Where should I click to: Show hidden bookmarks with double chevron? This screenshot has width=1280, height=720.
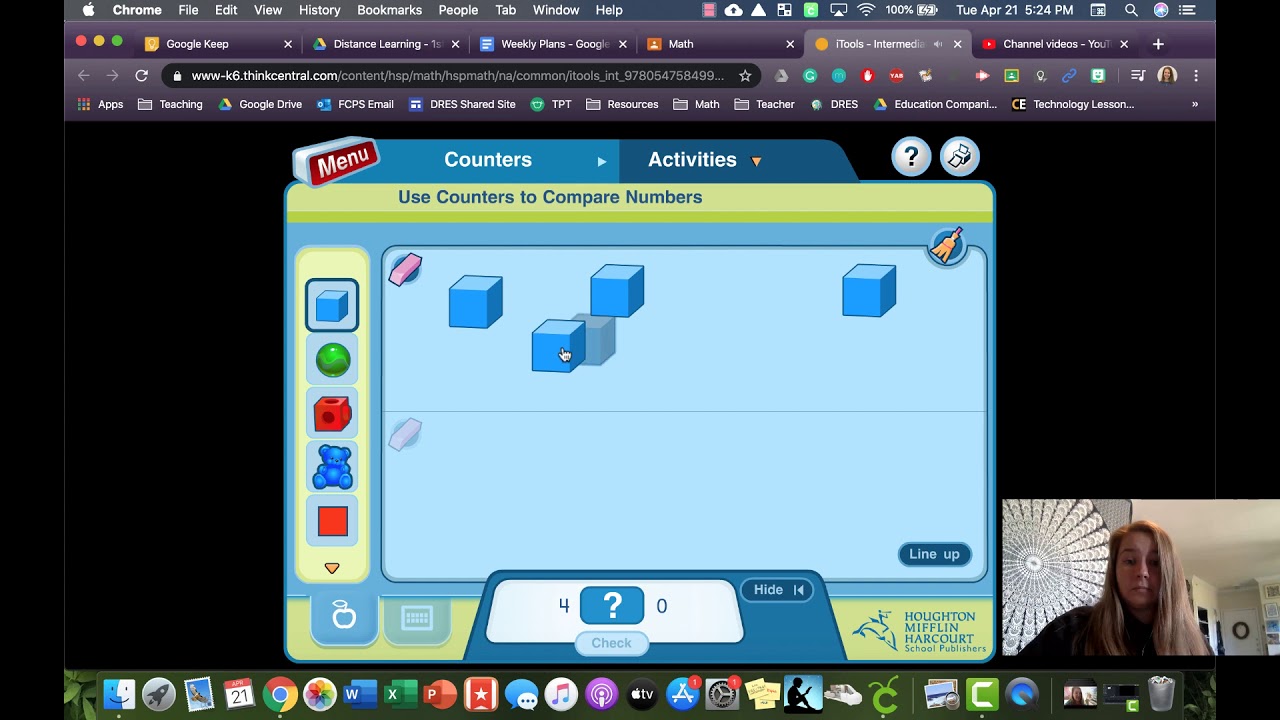click(1194, 104)
